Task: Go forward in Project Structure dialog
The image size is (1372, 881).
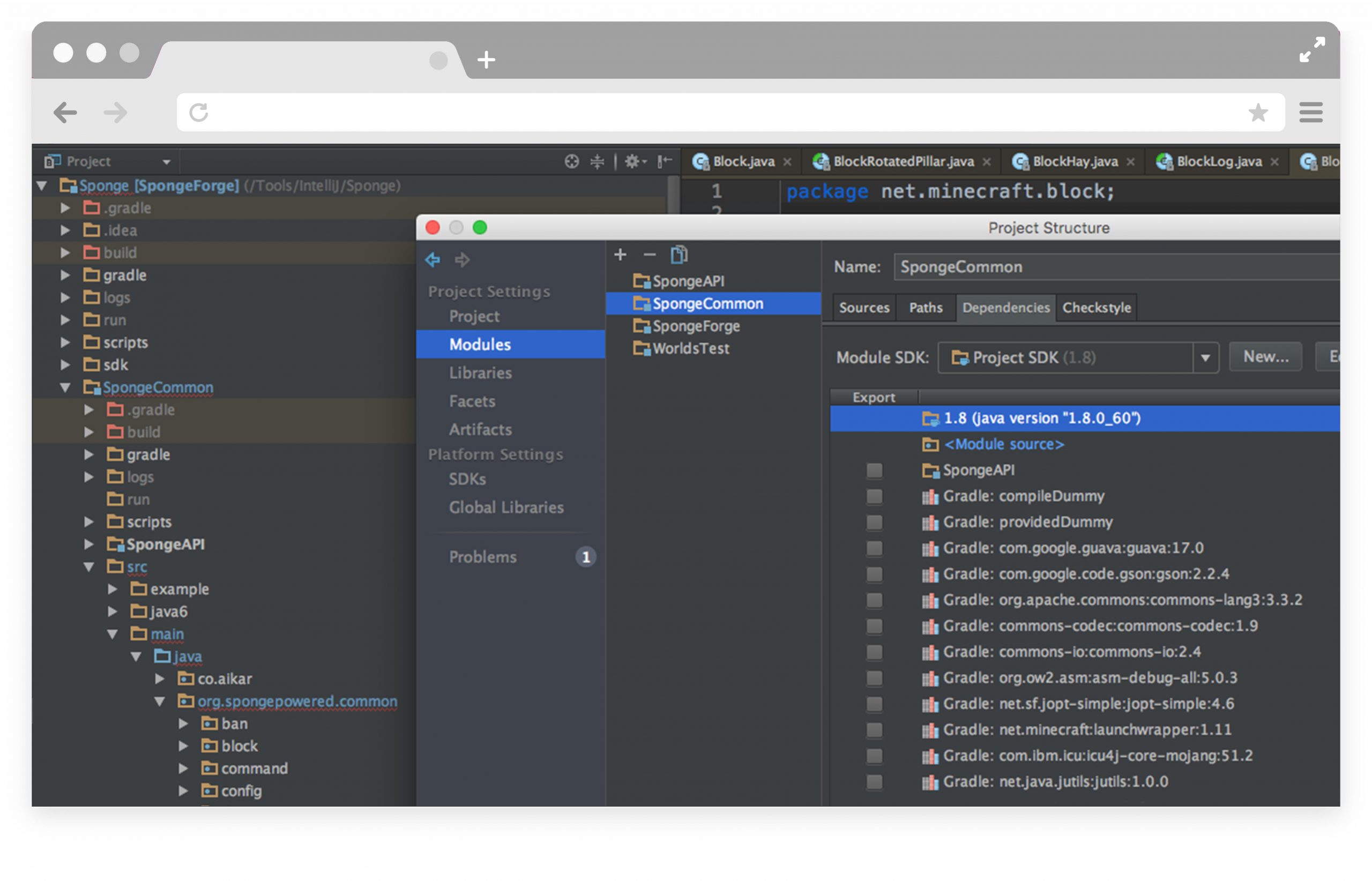Action: [463, 260]
